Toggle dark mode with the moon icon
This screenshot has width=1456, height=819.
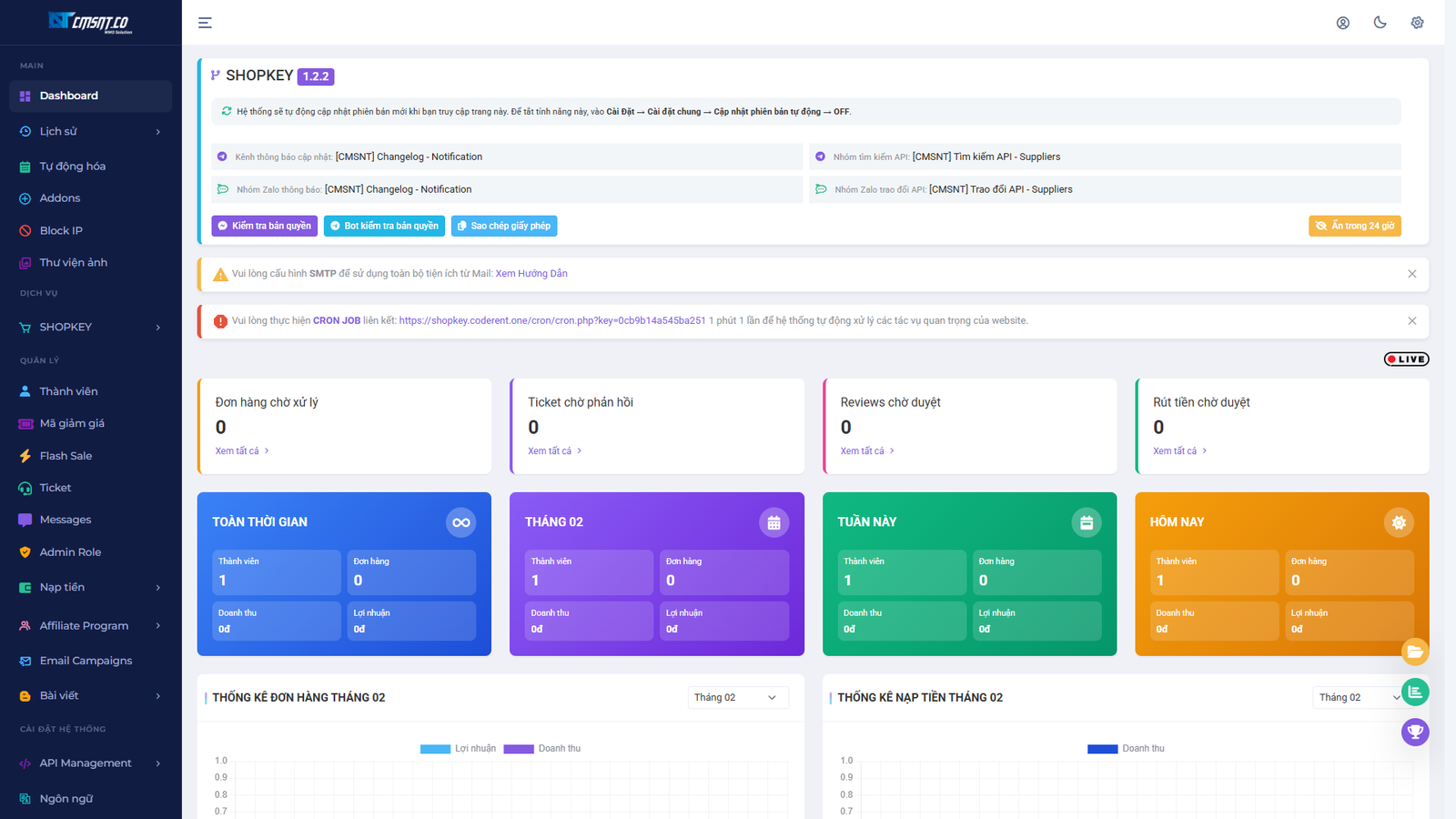(x=1380, y=23)
